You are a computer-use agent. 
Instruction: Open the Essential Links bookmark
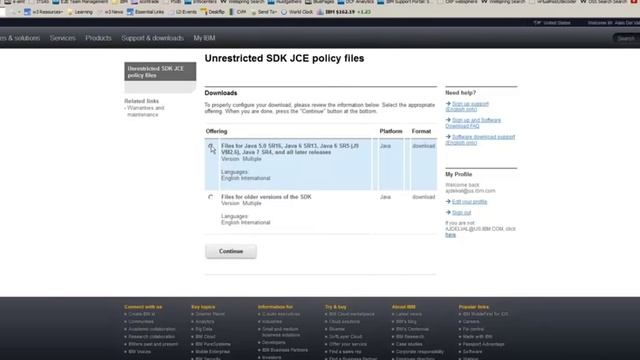145,12
